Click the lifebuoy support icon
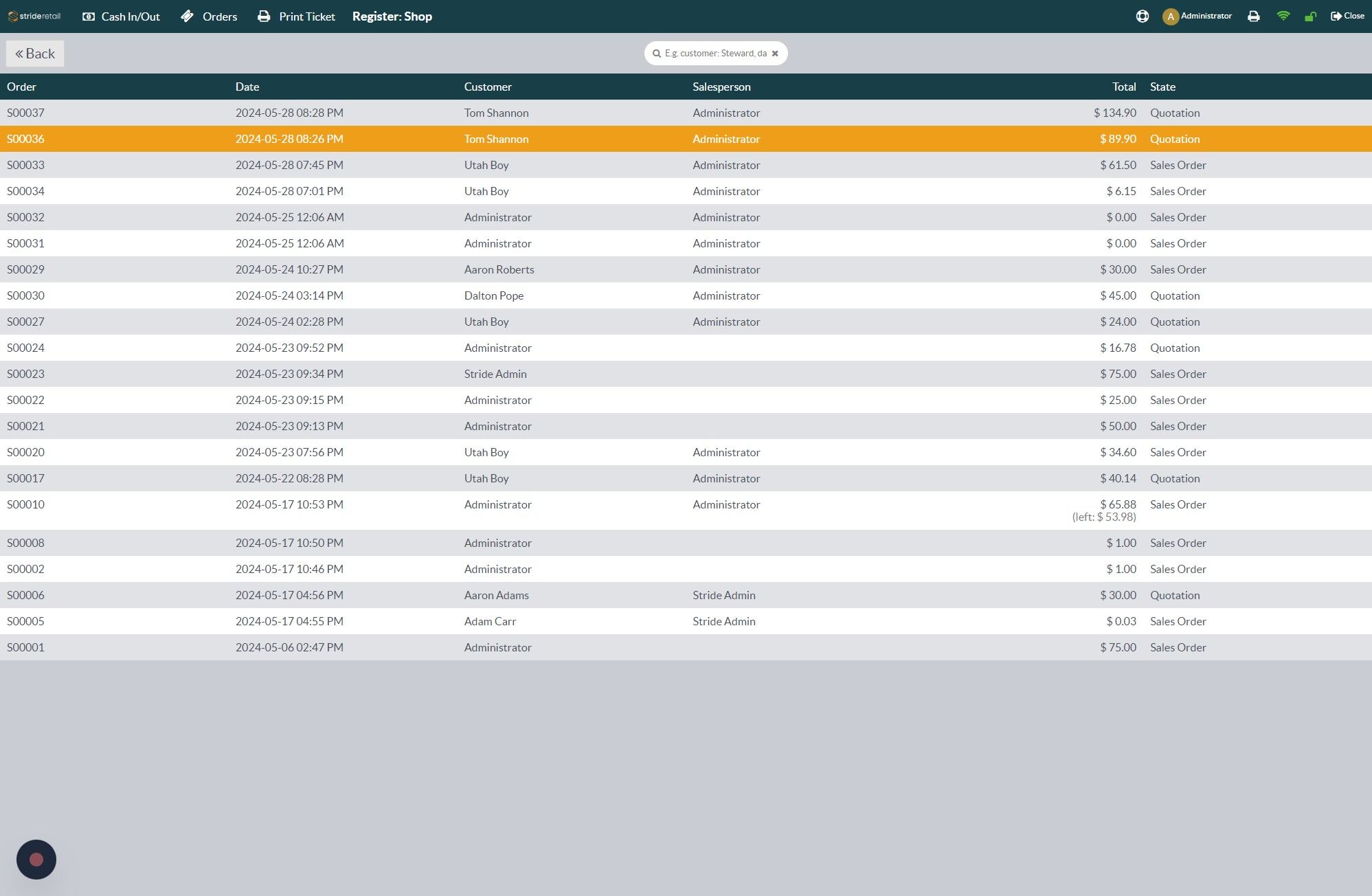This screenshot has width=1372, height=896. coord(1142,16)
